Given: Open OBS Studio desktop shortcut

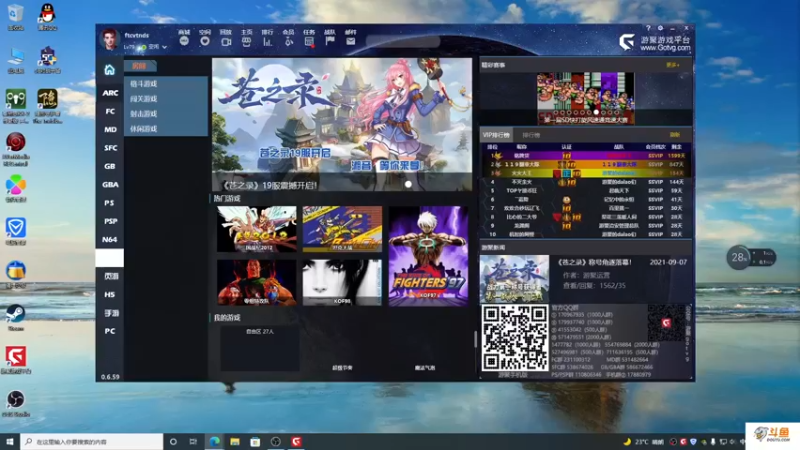Looking at the screenshot, I should pyautogui.click(x=15, y=403).
